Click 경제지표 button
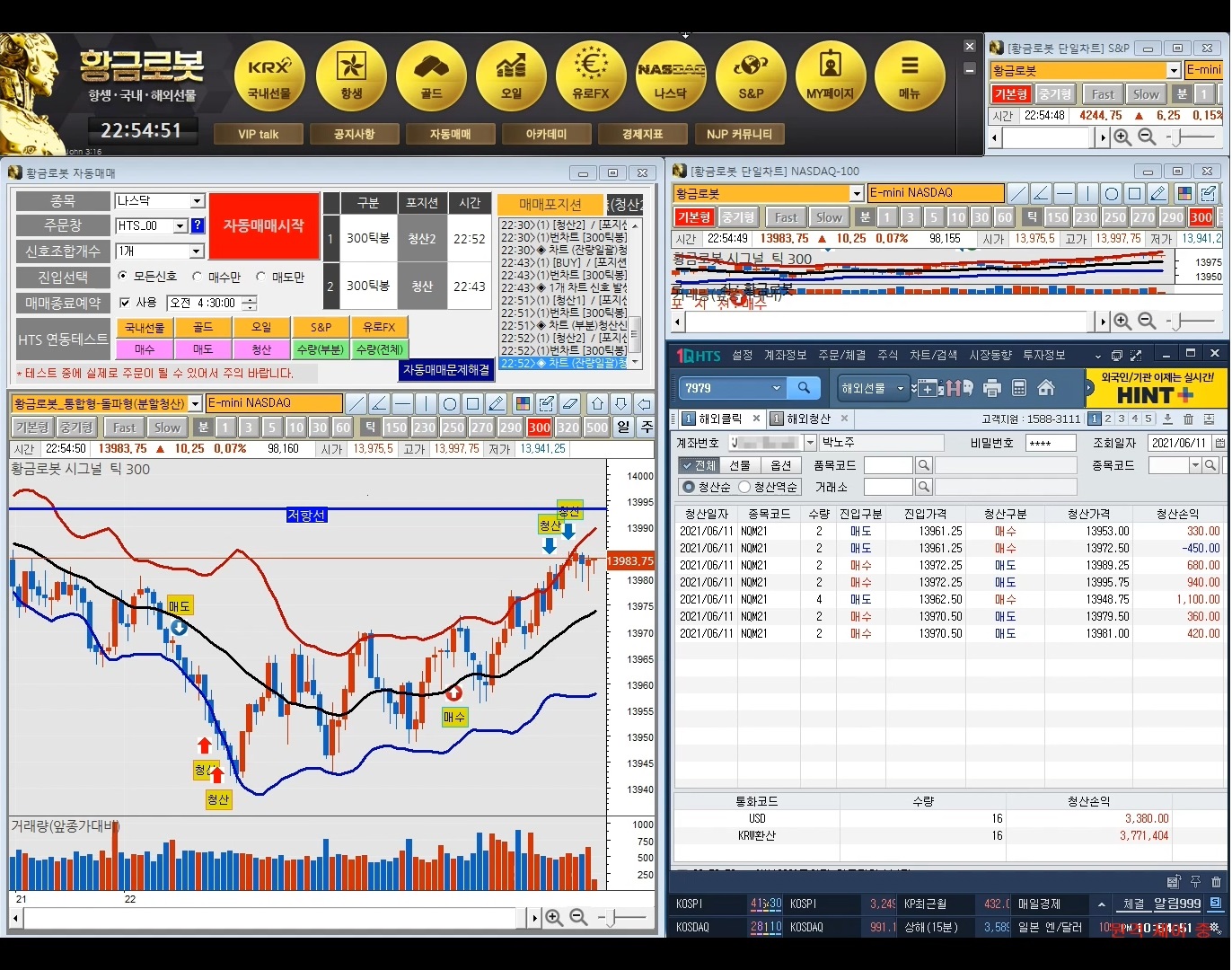Viewport: 1232px width, 970px height. 642,134
